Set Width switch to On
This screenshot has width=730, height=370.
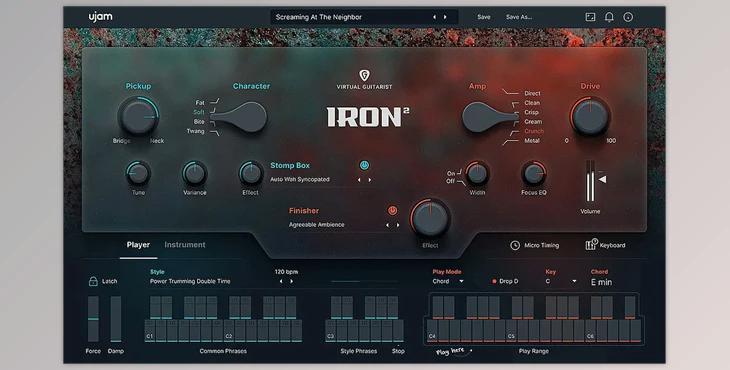[x=451, y=173]
